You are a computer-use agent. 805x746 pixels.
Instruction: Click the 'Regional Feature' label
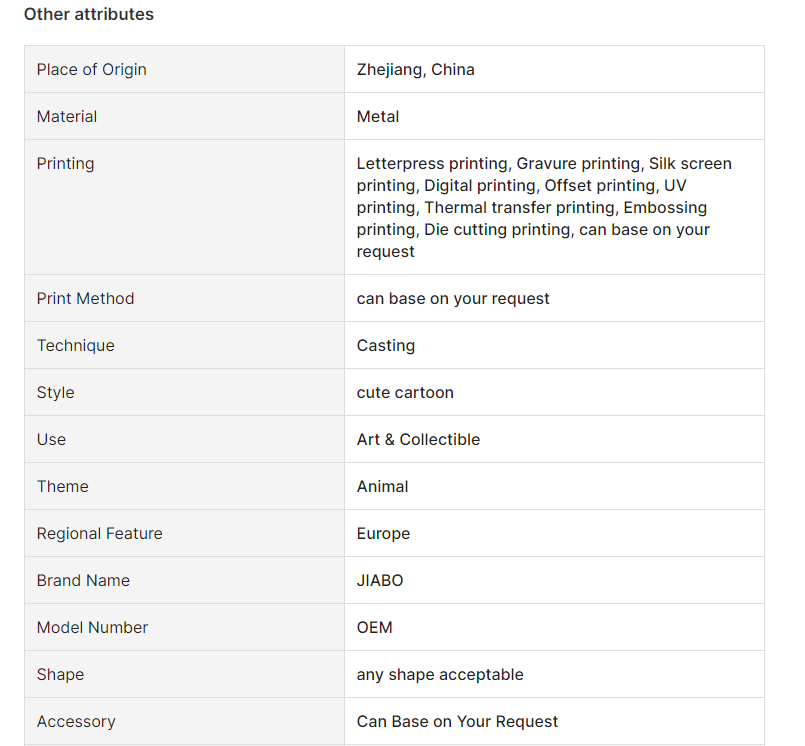point(100,533)
